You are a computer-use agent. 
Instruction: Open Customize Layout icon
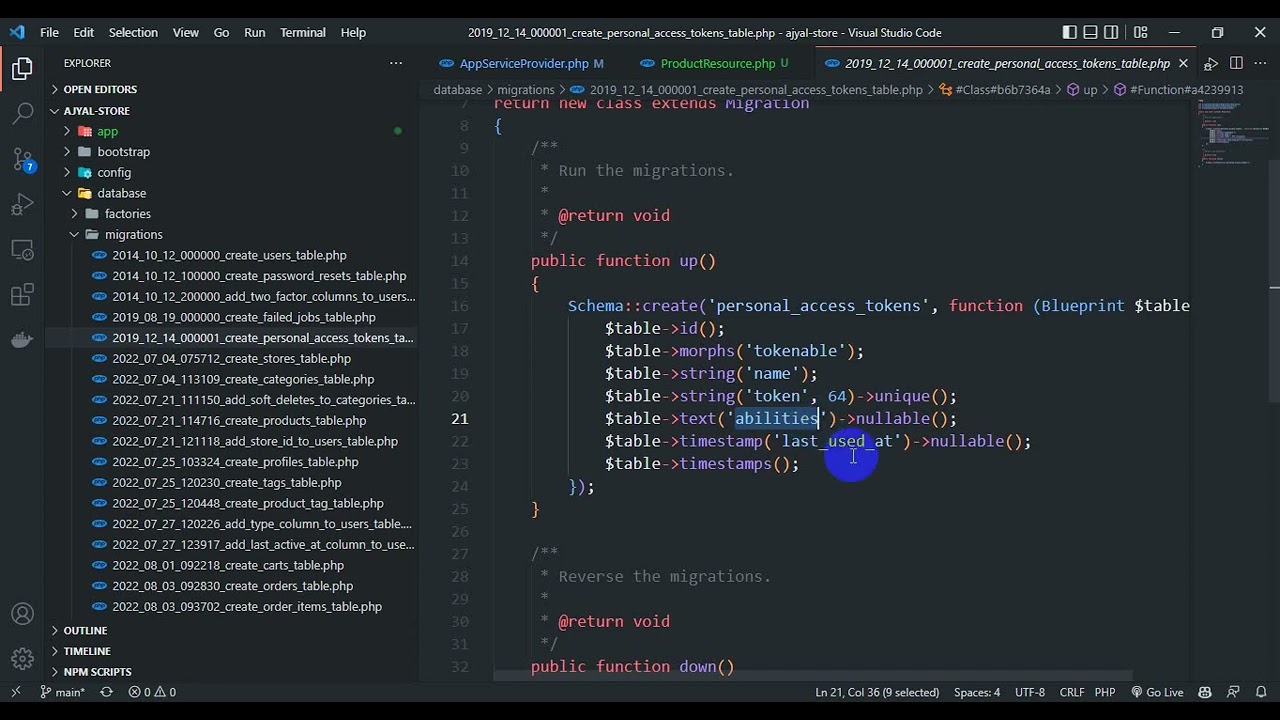1141,32
